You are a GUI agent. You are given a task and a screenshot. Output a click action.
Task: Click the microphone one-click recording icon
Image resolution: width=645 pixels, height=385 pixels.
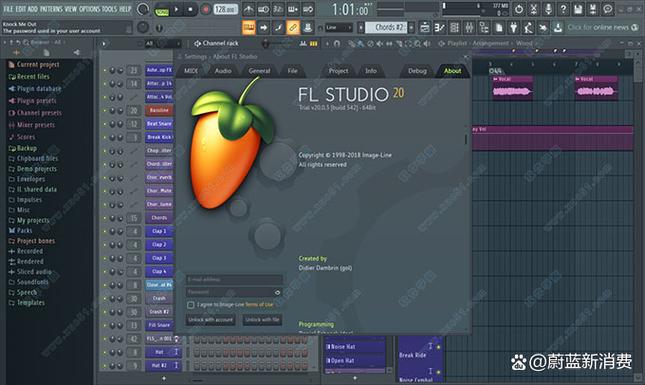click(x=548, y=9)
